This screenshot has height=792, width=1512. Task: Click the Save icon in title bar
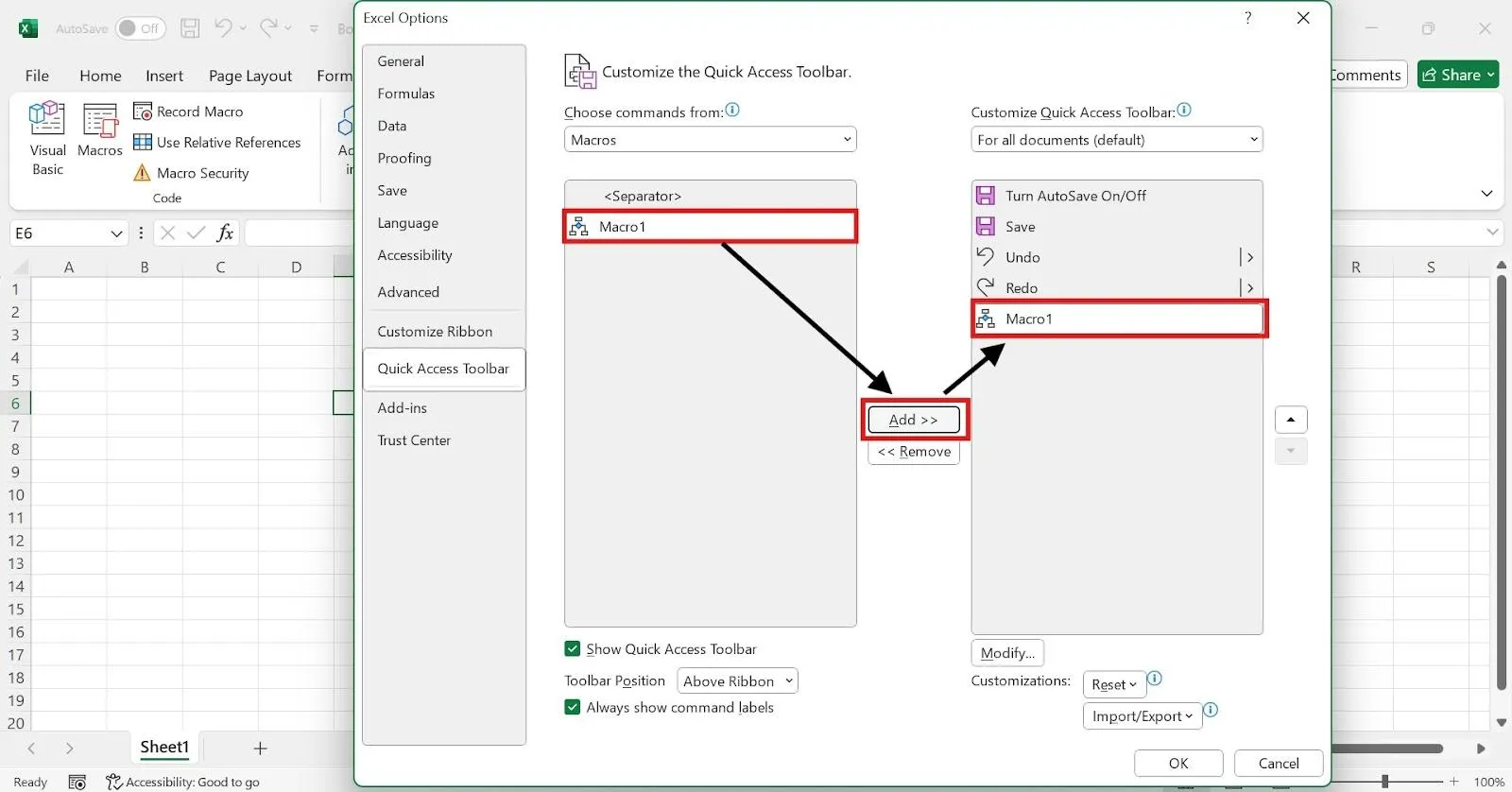(x=190, y=28)
